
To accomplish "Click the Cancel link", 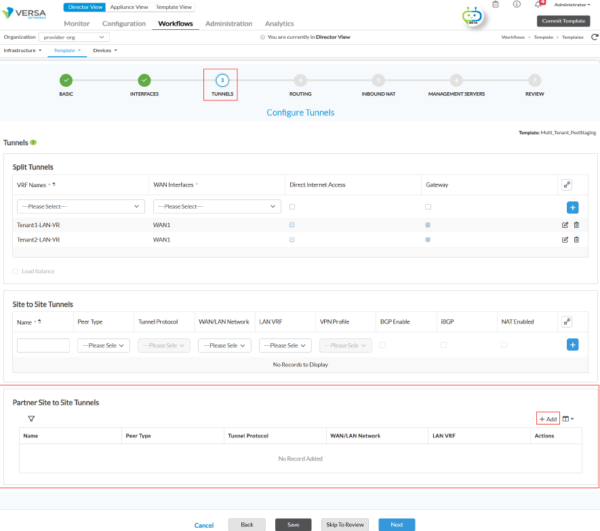I will pyautogui.click(x=204, y=525).
